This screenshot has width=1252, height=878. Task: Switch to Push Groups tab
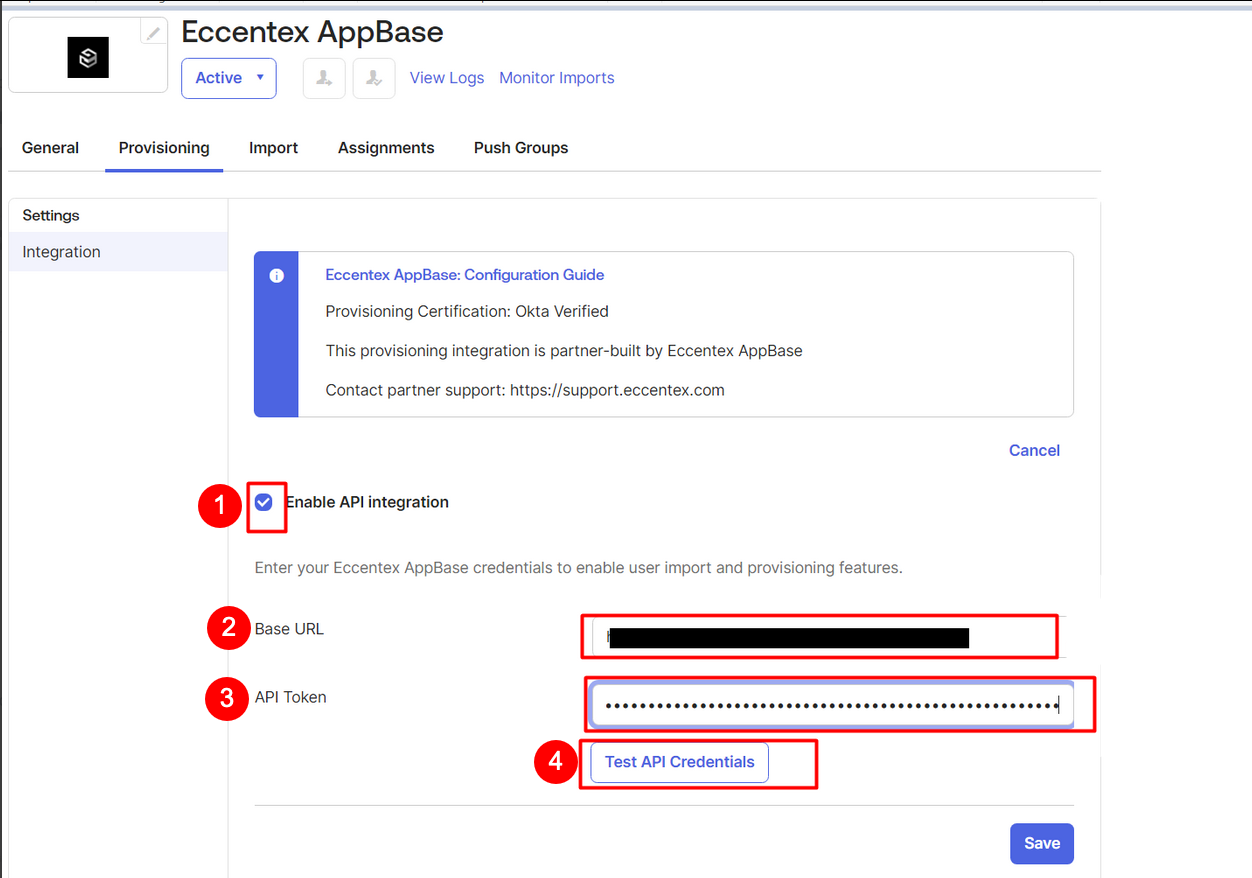521,148
